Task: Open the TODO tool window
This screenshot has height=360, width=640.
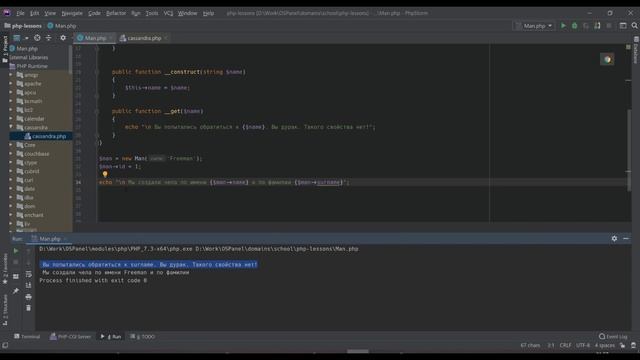Action: (142, 337)
